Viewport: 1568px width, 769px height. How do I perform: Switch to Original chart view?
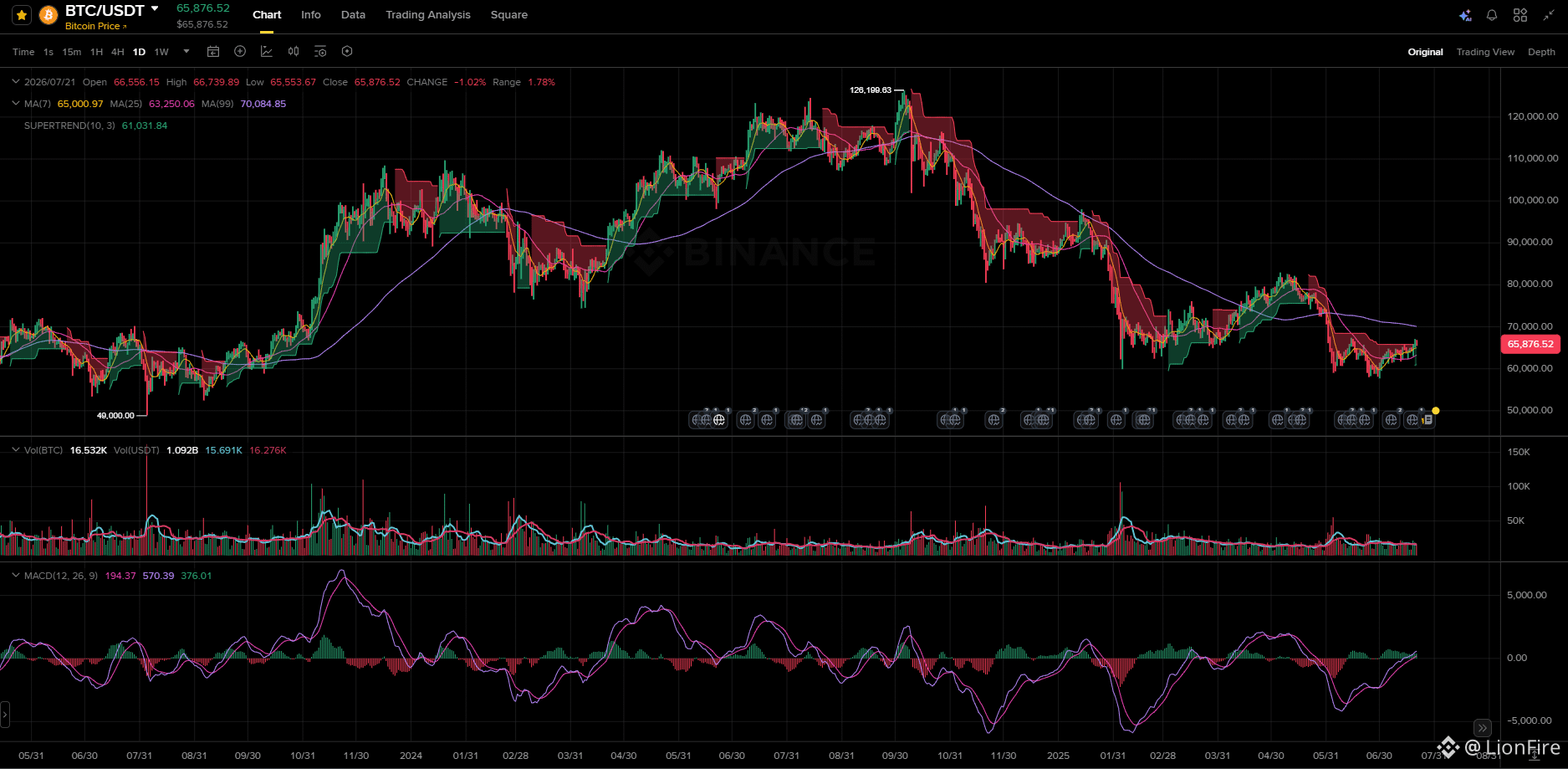[1425, 52]
